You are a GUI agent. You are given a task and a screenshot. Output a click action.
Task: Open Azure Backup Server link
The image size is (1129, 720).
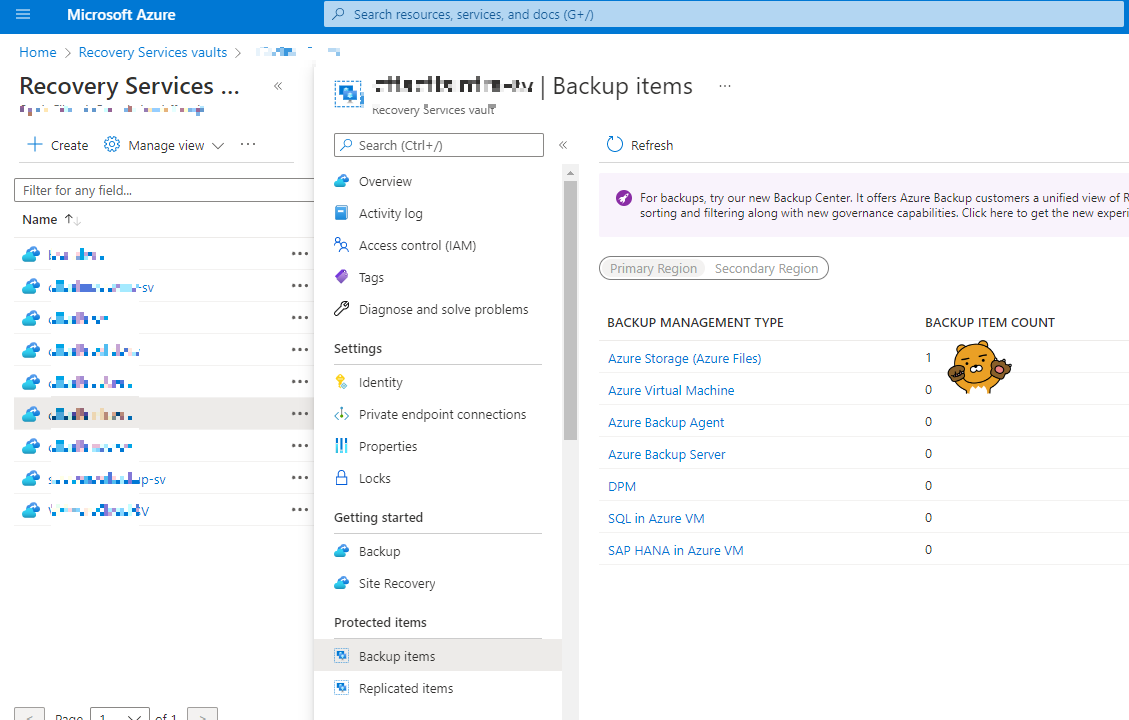point(667,454)
